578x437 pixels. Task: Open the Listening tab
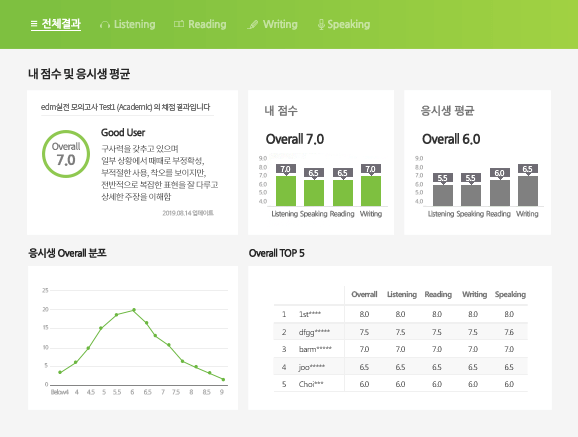tap(128, 24)
